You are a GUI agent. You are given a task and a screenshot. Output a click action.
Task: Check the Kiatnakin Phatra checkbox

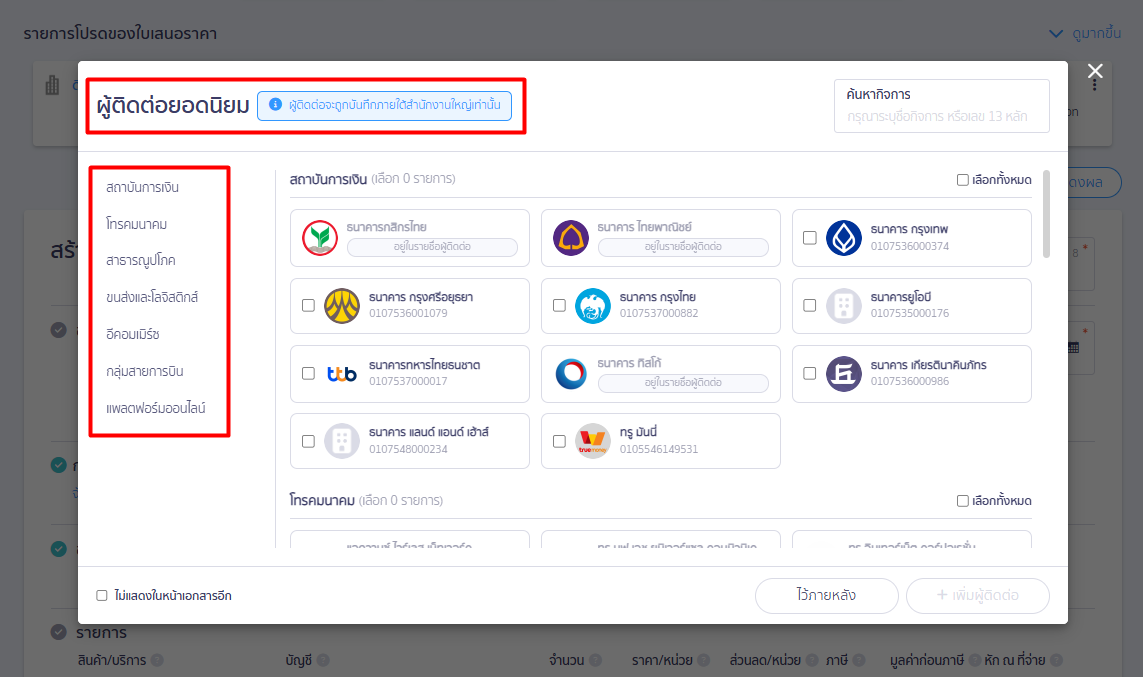pos(809,373)
